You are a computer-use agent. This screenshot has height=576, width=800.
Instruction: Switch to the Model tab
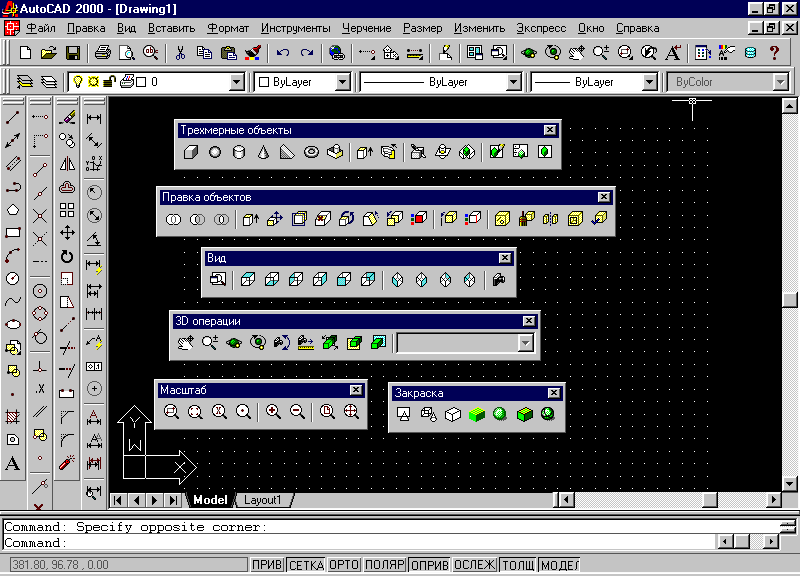[x=210, y=500]
